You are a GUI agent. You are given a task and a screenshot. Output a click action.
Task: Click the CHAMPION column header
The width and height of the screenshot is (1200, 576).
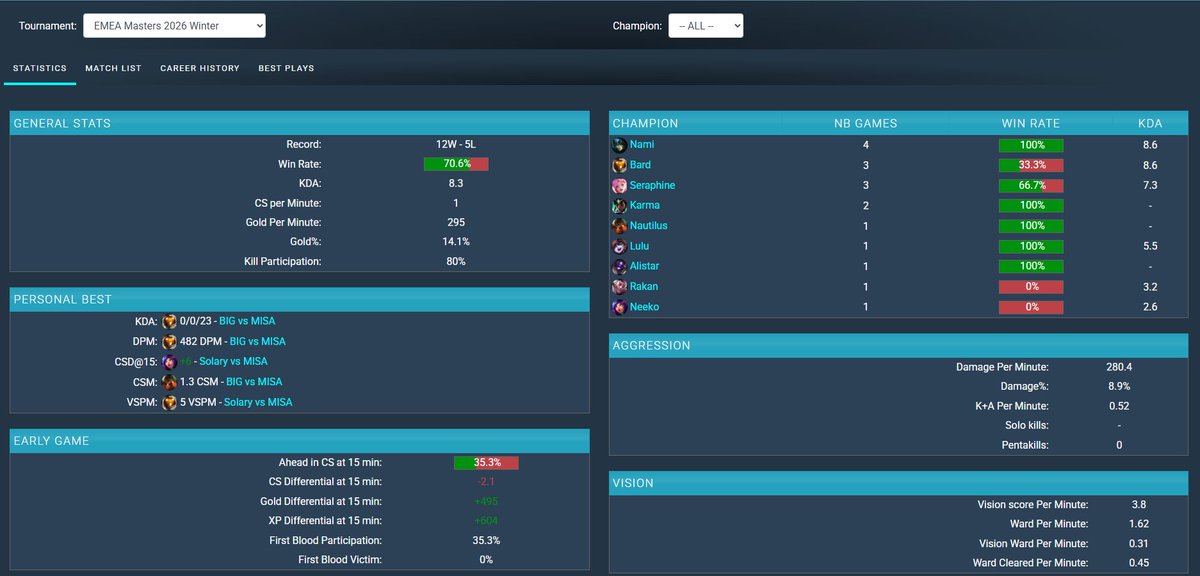(646, 123)
